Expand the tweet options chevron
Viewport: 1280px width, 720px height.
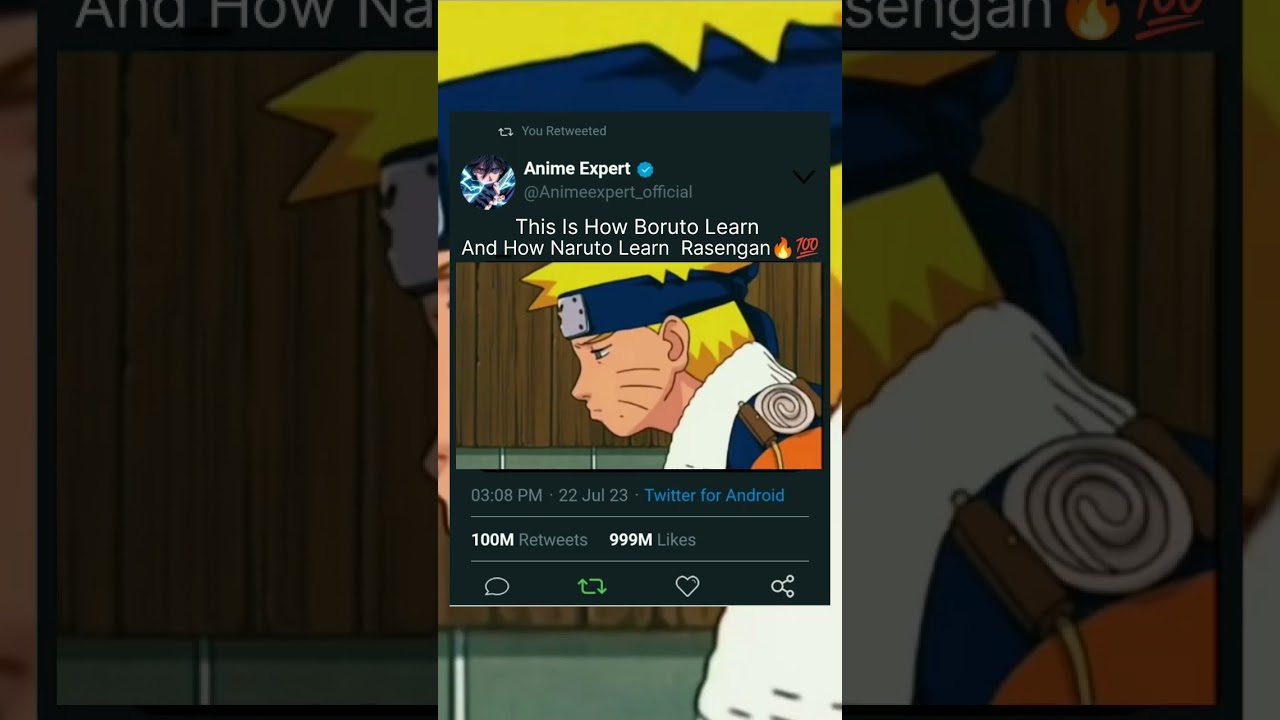pos(803,177)
